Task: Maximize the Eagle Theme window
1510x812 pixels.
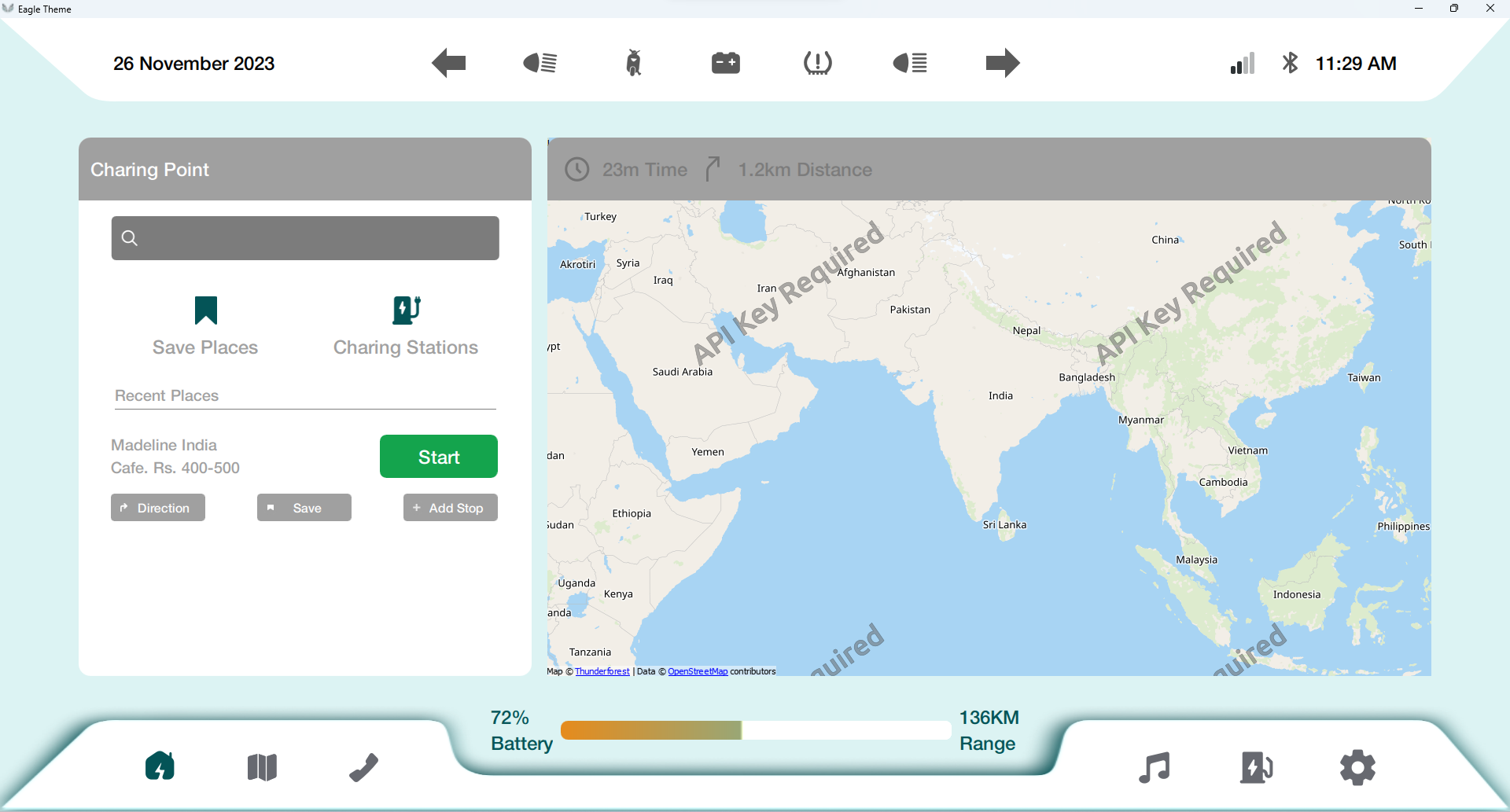Action: pos(1453,9)
